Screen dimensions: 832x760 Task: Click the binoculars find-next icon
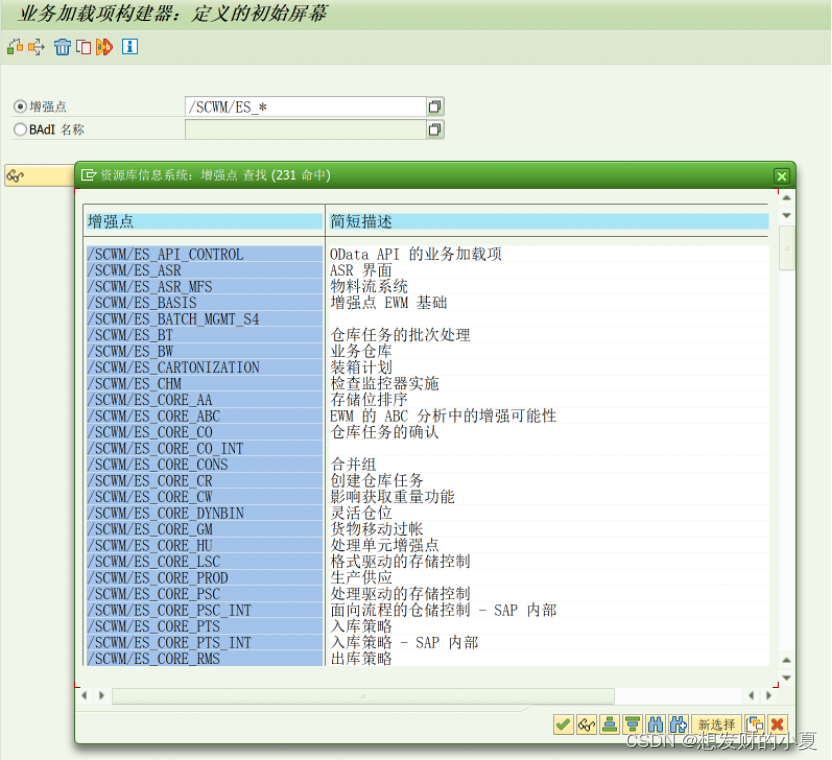point(678,724)
